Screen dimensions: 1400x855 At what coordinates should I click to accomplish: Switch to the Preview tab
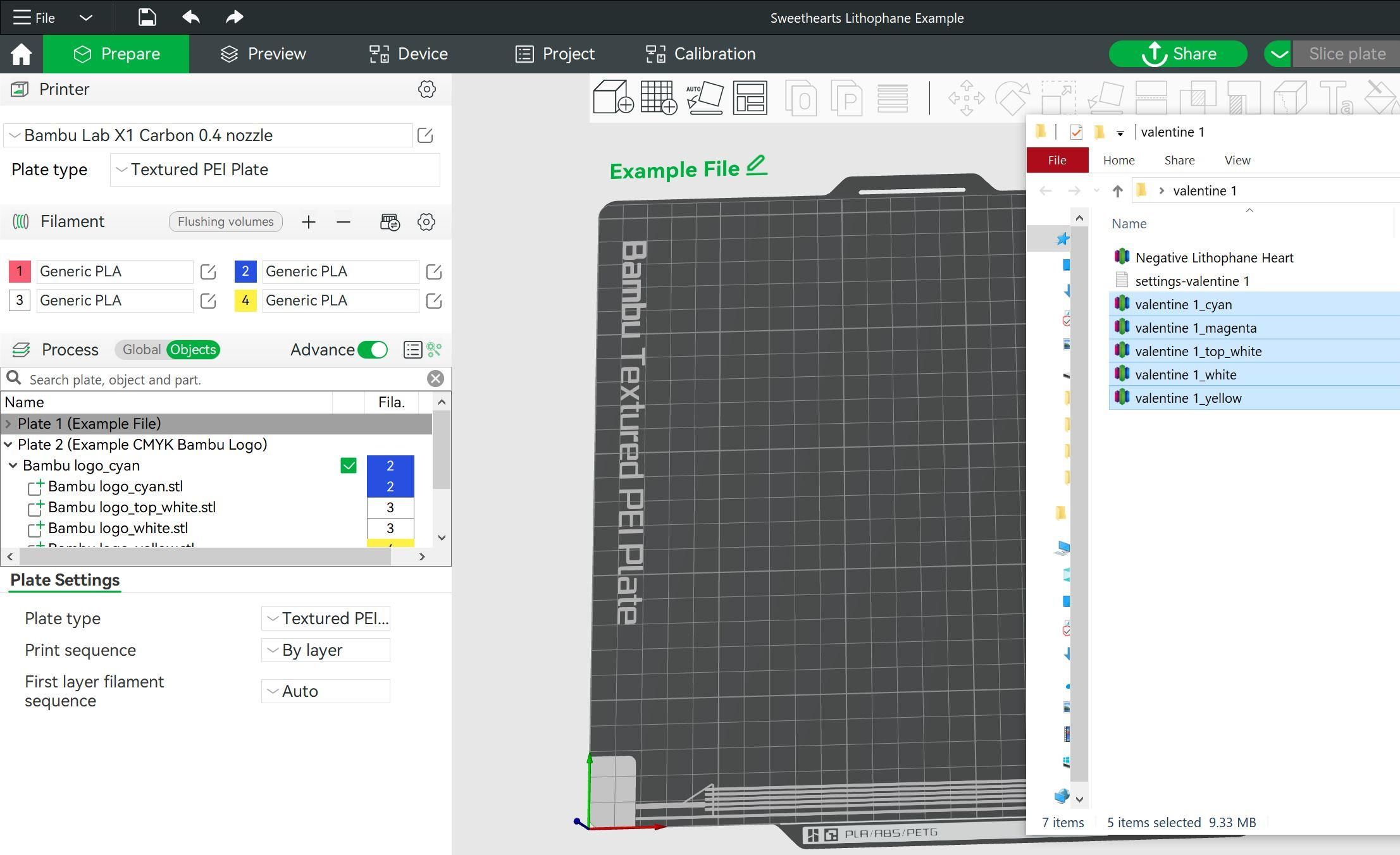(263, 54)
